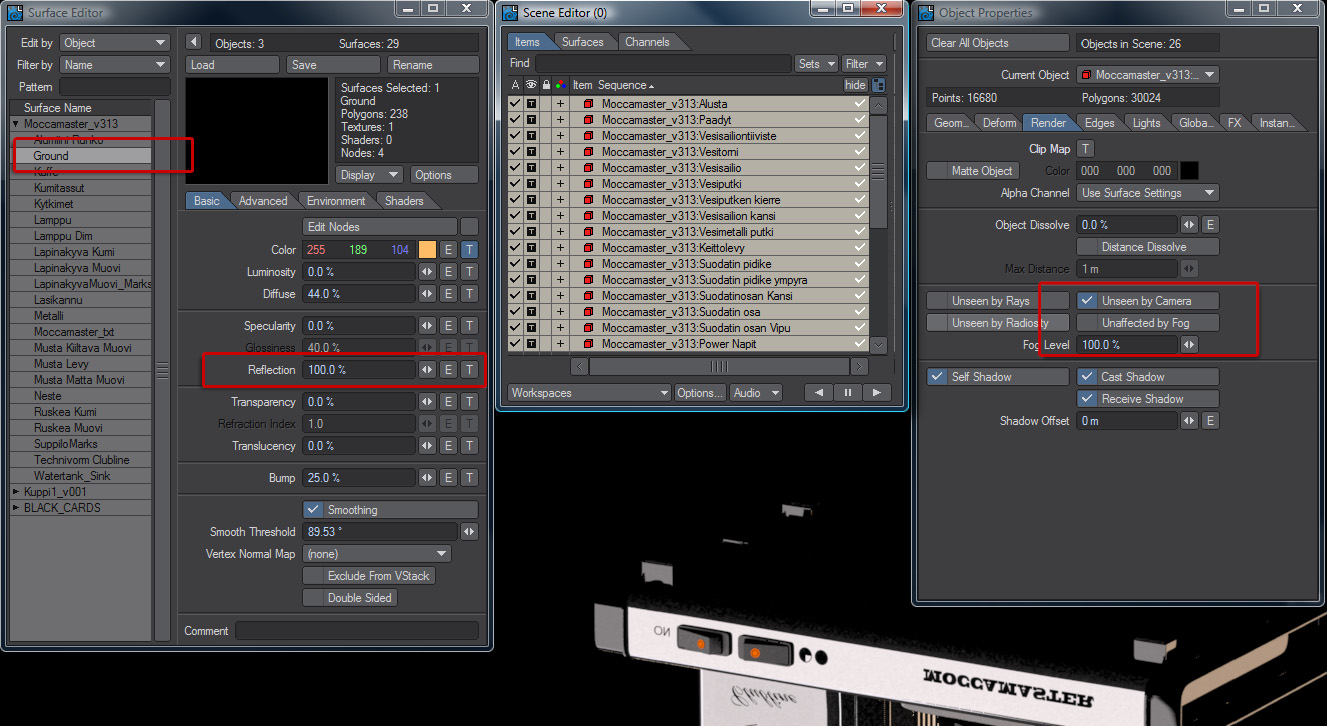Open Vertex Normal Map dropdown
The height and width of the screenshot is (726, 1327).
tap(377, 554)
